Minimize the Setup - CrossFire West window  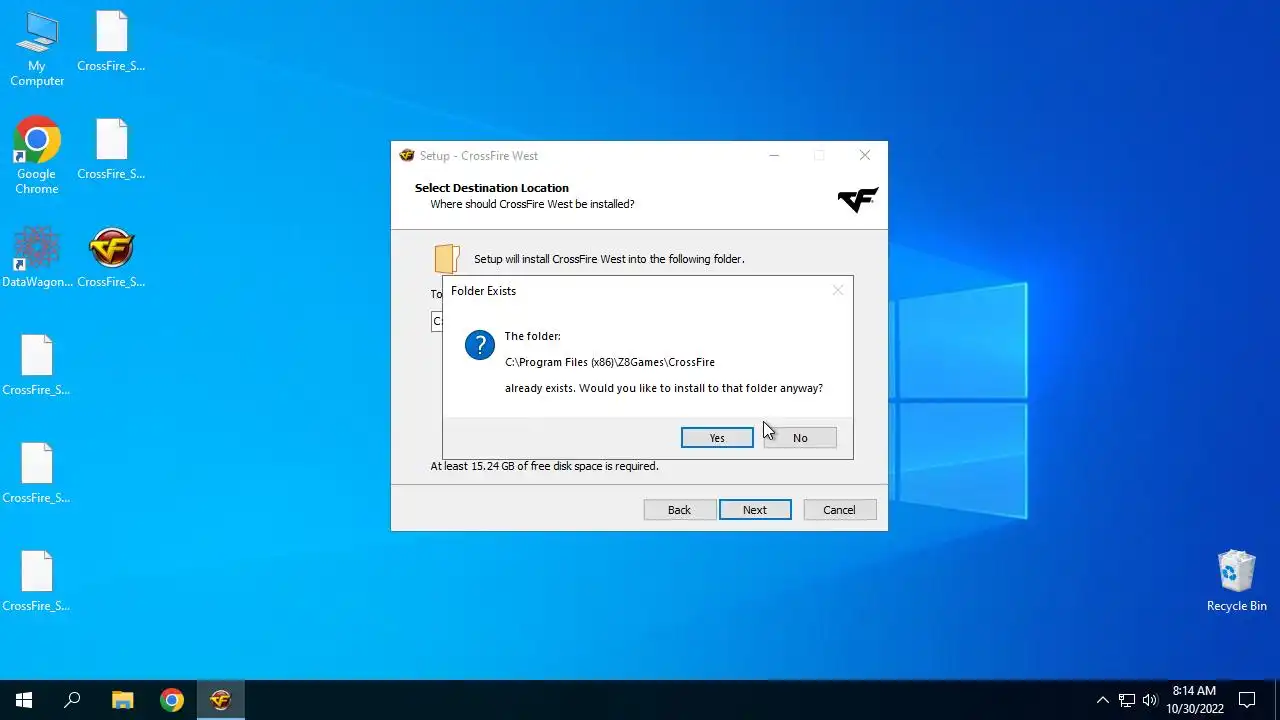tap(774, 156)
